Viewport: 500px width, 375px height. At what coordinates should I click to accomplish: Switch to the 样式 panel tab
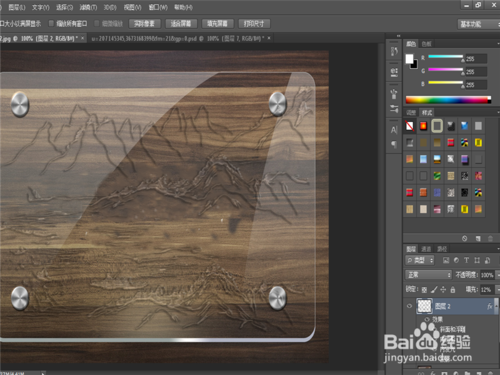427,112
